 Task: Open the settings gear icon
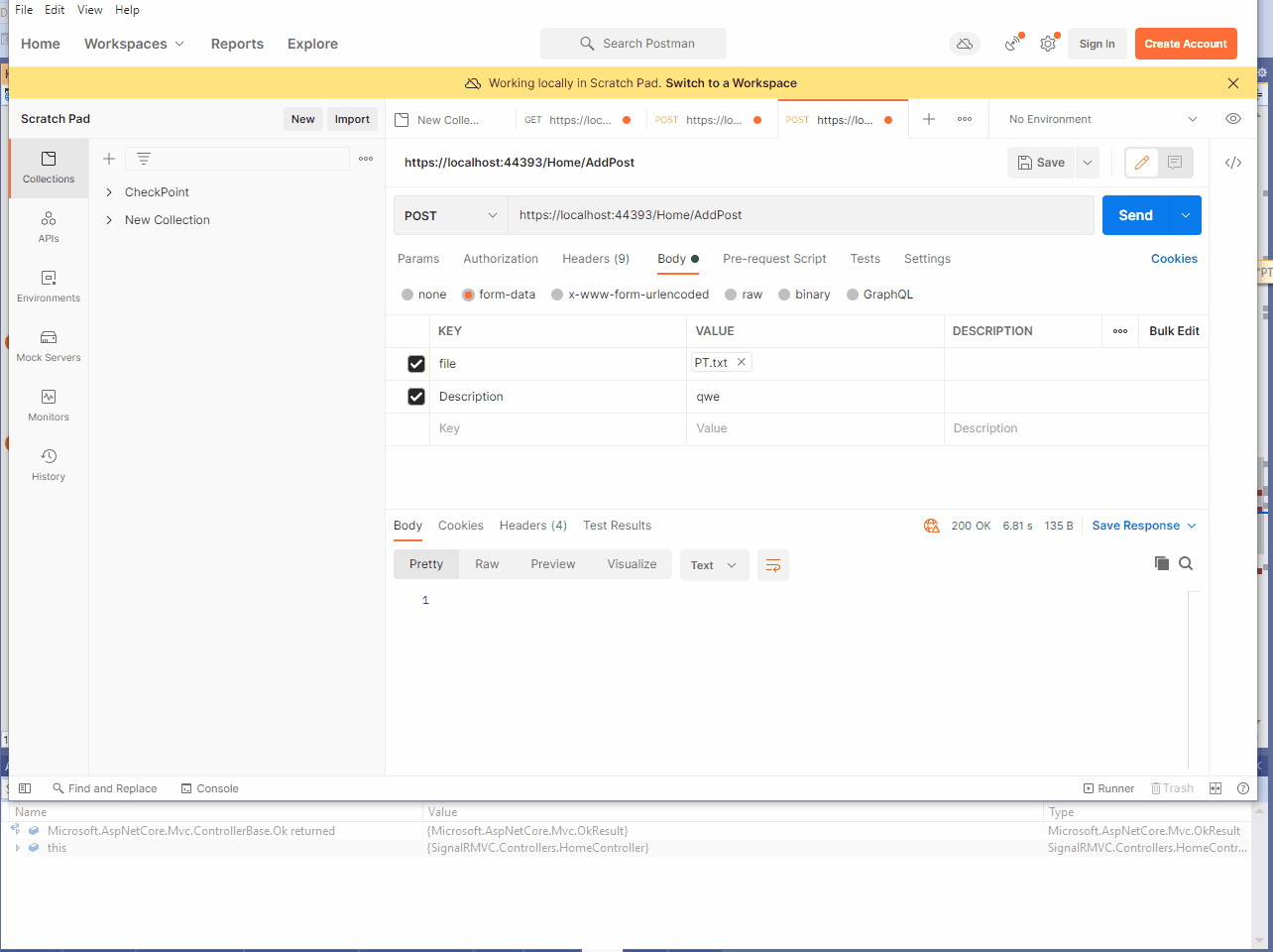(x=1048, y=44)
